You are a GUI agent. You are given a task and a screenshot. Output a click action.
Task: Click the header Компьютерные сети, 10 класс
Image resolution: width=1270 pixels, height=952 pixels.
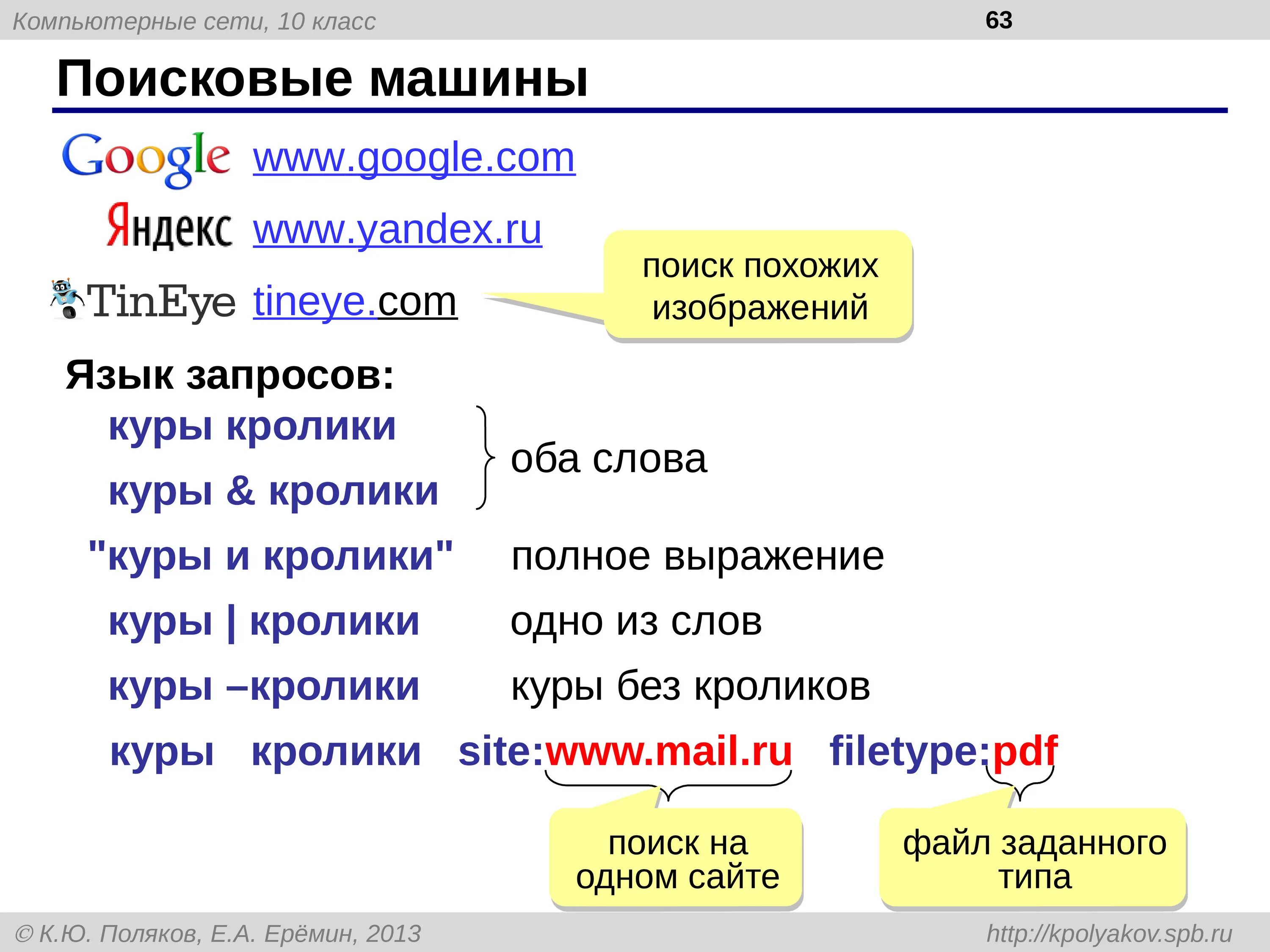[194, 22]
